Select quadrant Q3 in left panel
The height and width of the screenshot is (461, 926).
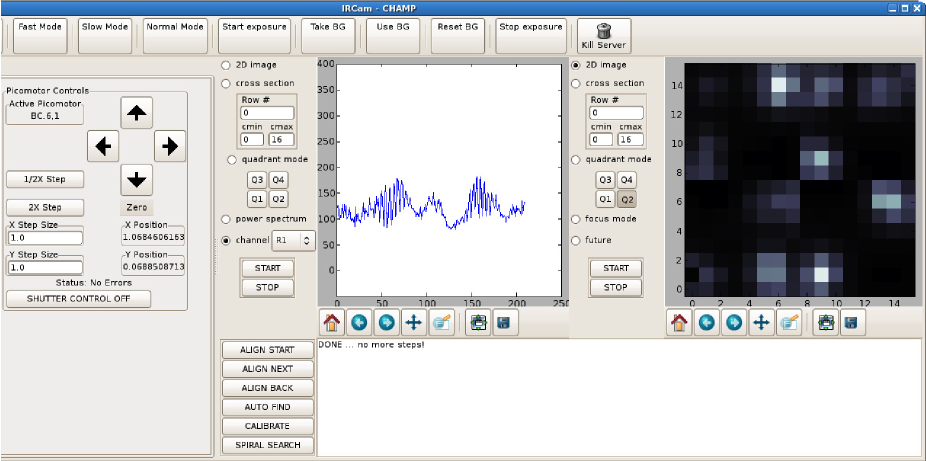coord(256,180)
